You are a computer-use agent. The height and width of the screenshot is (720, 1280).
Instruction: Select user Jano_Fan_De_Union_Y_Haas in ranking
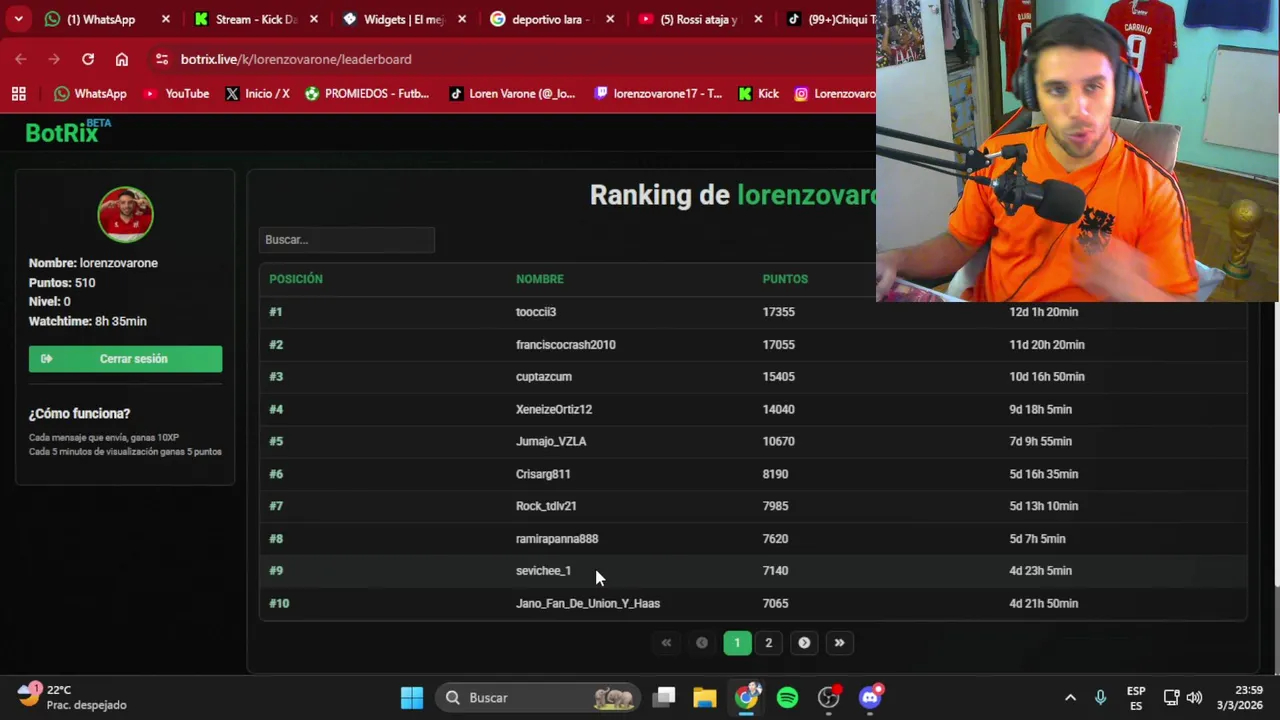588,604
